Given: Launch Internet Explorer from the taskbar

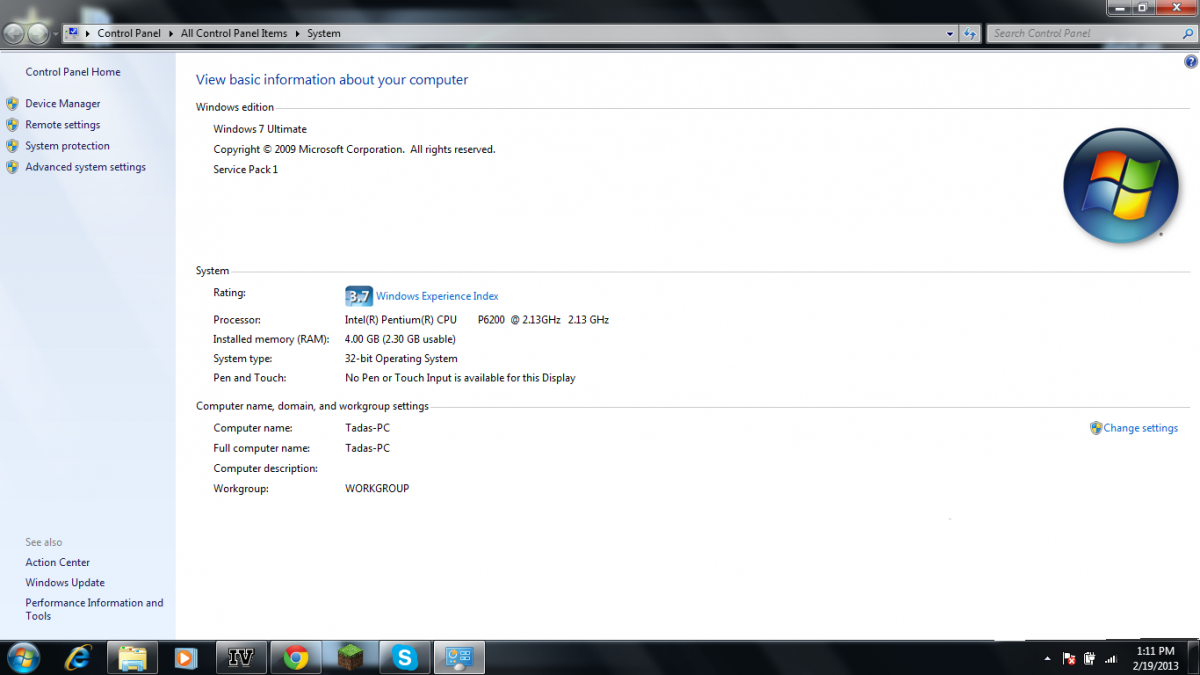Looking at the screenshot, I should click(78, 657).
